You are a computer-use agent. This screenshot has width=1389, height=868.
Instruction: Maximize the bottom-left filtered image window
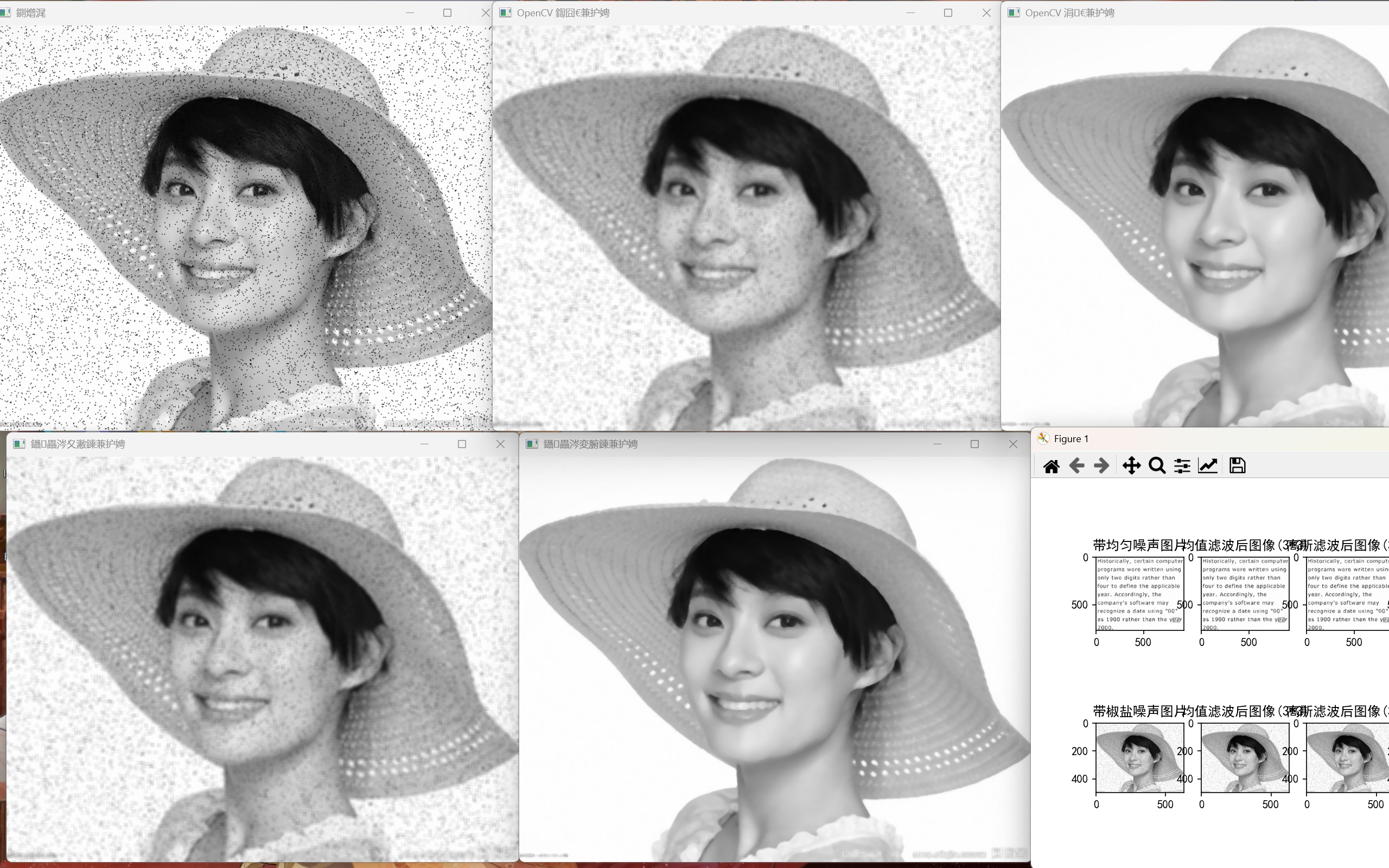[x=462, y=444]
